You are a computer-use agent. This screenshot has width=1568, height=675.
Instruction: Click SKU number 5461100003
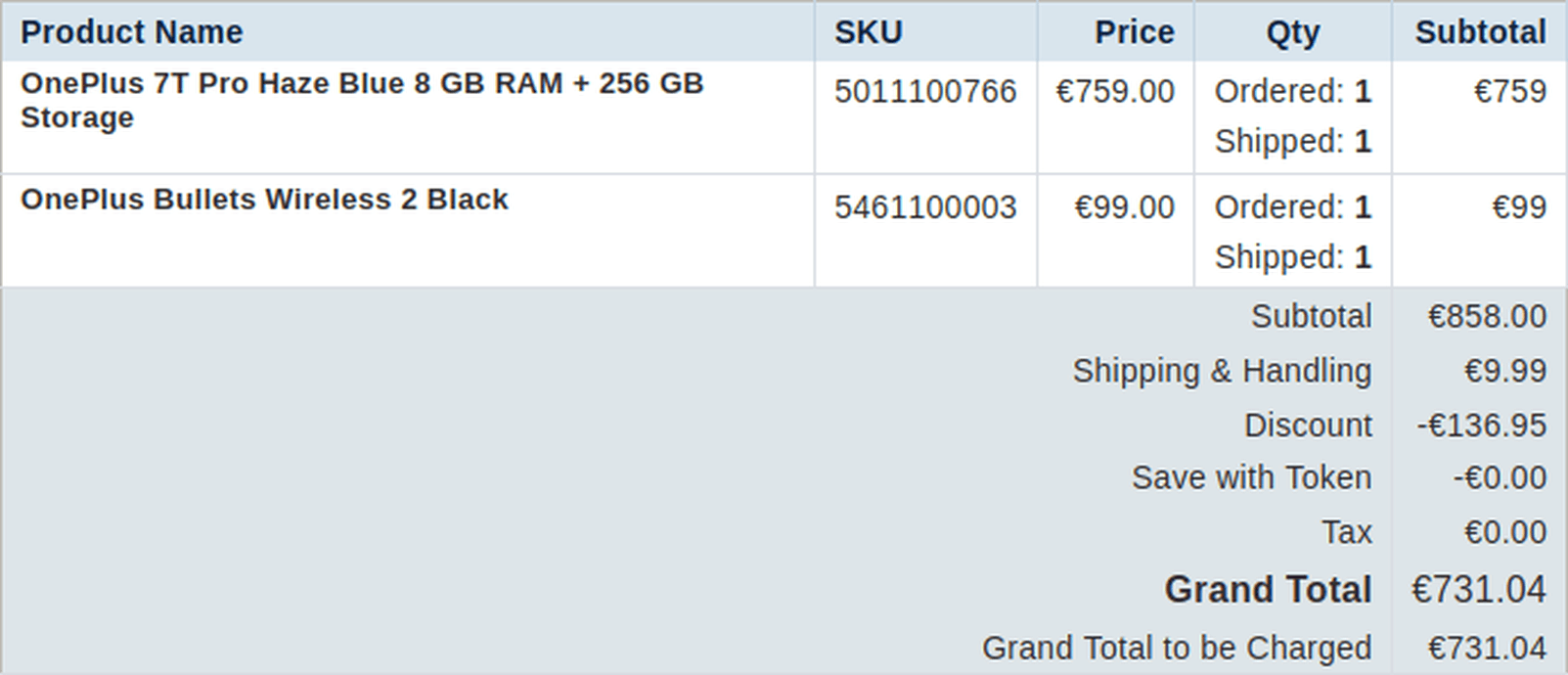[925, 207]
